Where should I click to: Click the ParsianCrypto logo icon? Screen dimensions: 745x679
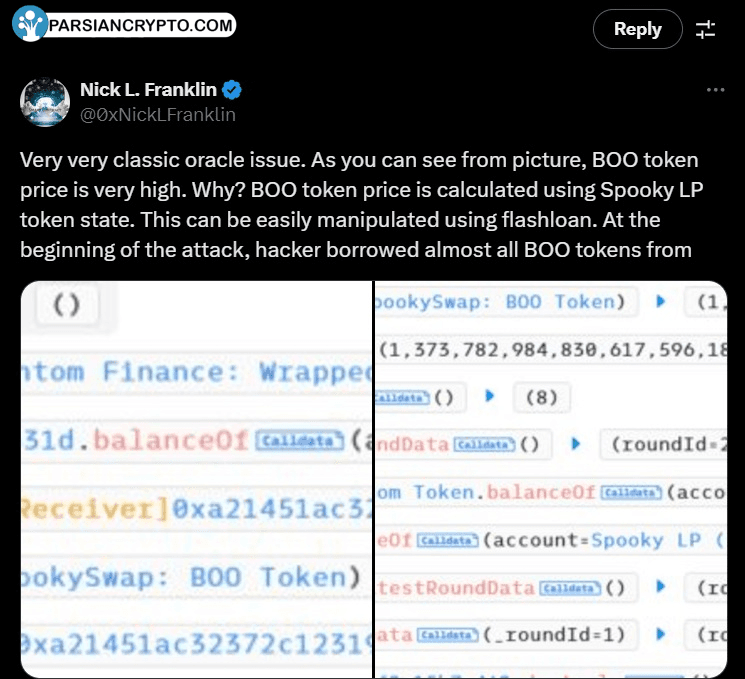point(29,23)
